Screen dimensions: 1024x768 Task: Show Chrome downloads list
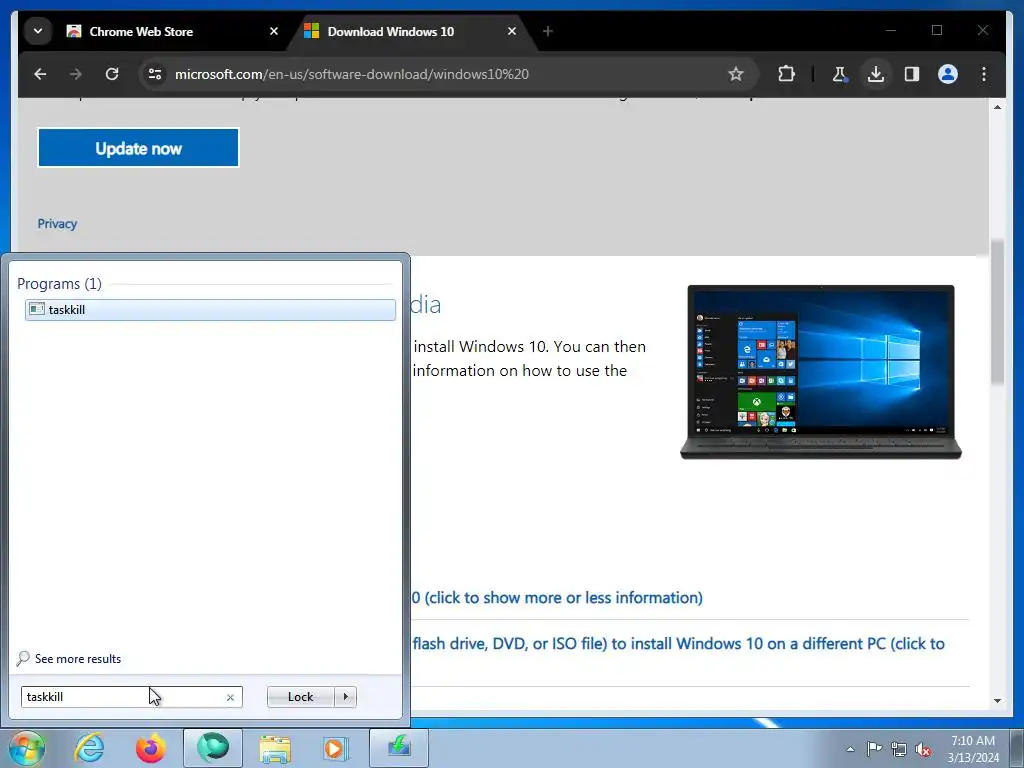[876, 74]
